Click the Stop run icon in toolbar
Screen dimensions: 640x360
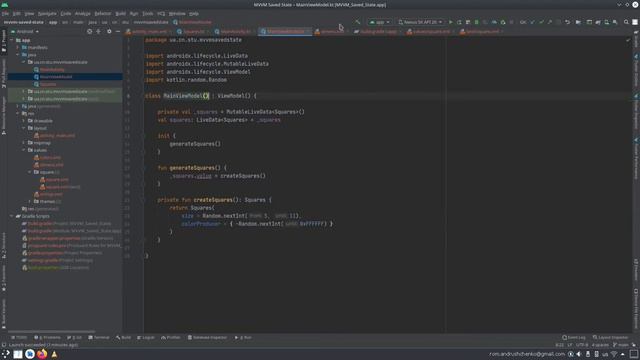[x=511, y=22]
